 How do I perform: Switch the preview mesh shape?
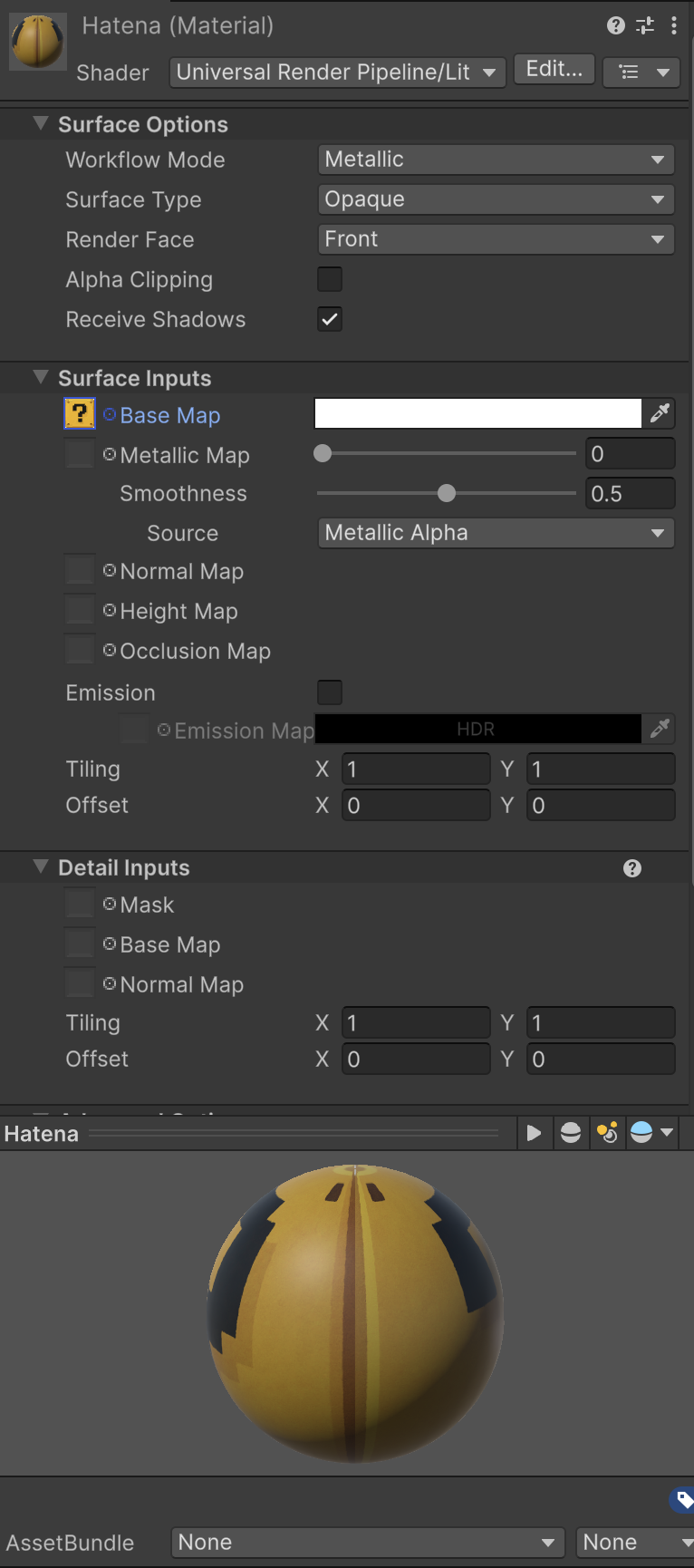pos(571,1133)
